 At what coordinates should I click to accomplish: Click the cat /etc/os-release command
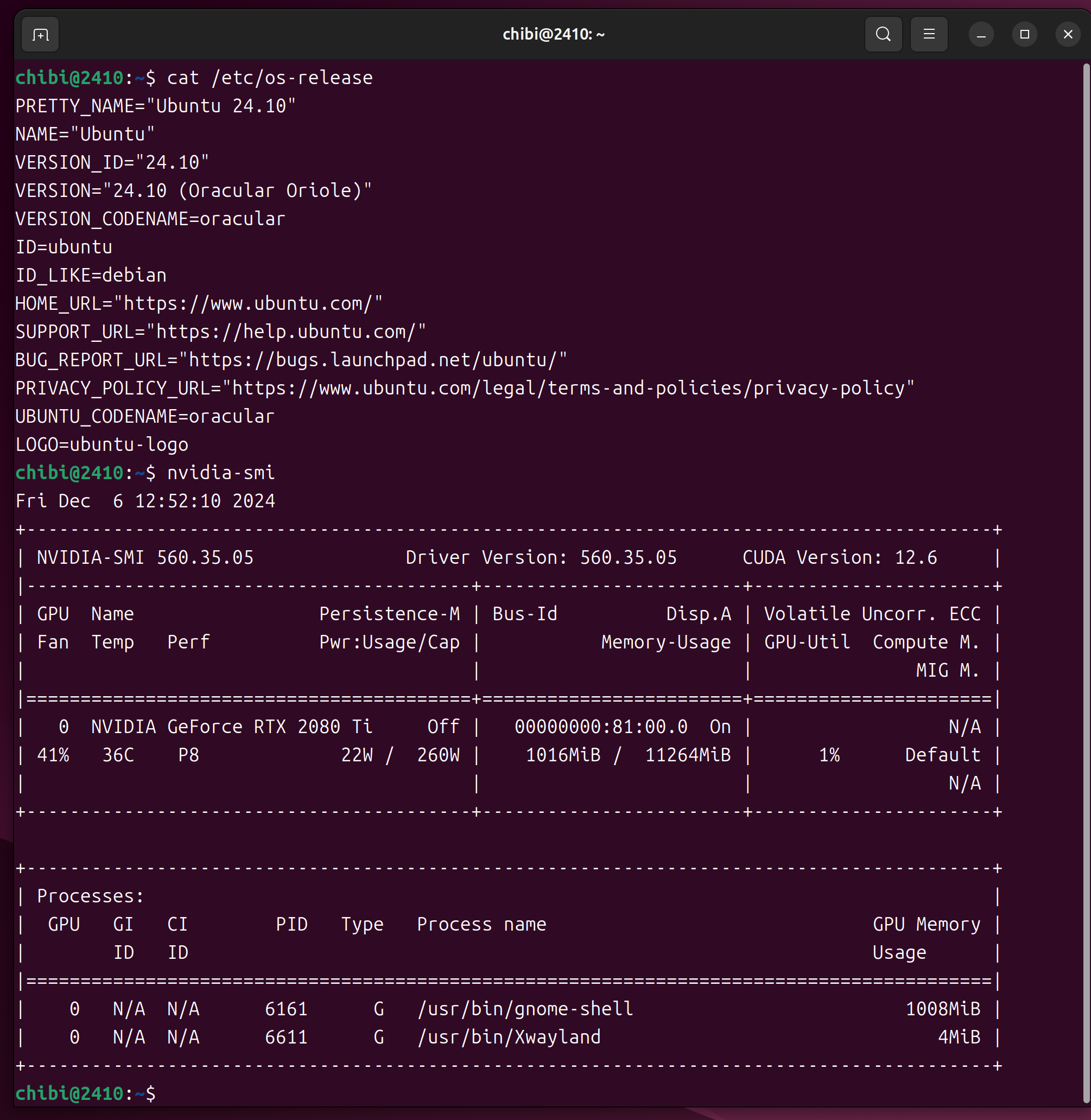(x=269, y=78)
